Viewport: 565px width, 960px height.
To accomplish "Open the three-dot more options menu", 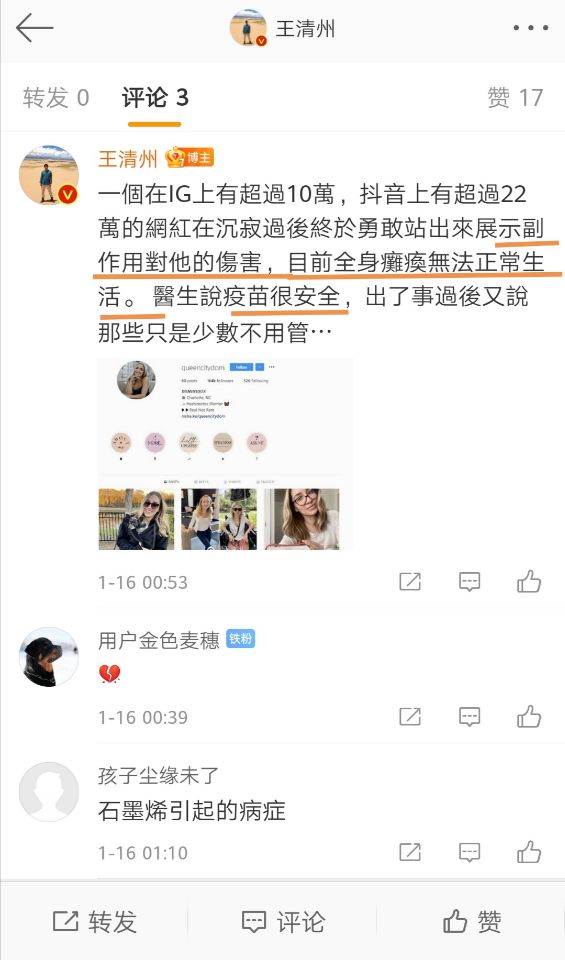I will click(x=531, y=28).
